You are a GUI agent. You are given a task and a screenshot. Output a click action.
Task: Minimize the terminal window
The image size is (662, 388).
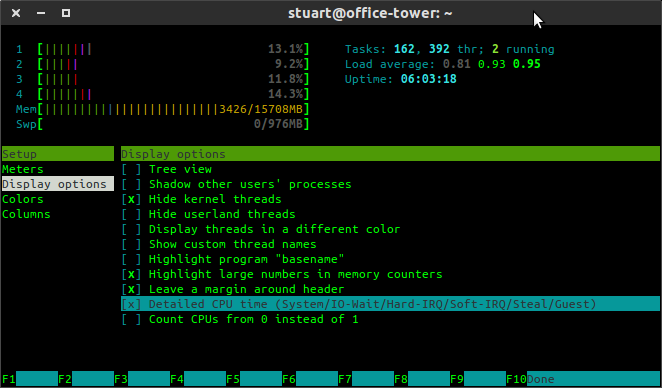(41, 13)
